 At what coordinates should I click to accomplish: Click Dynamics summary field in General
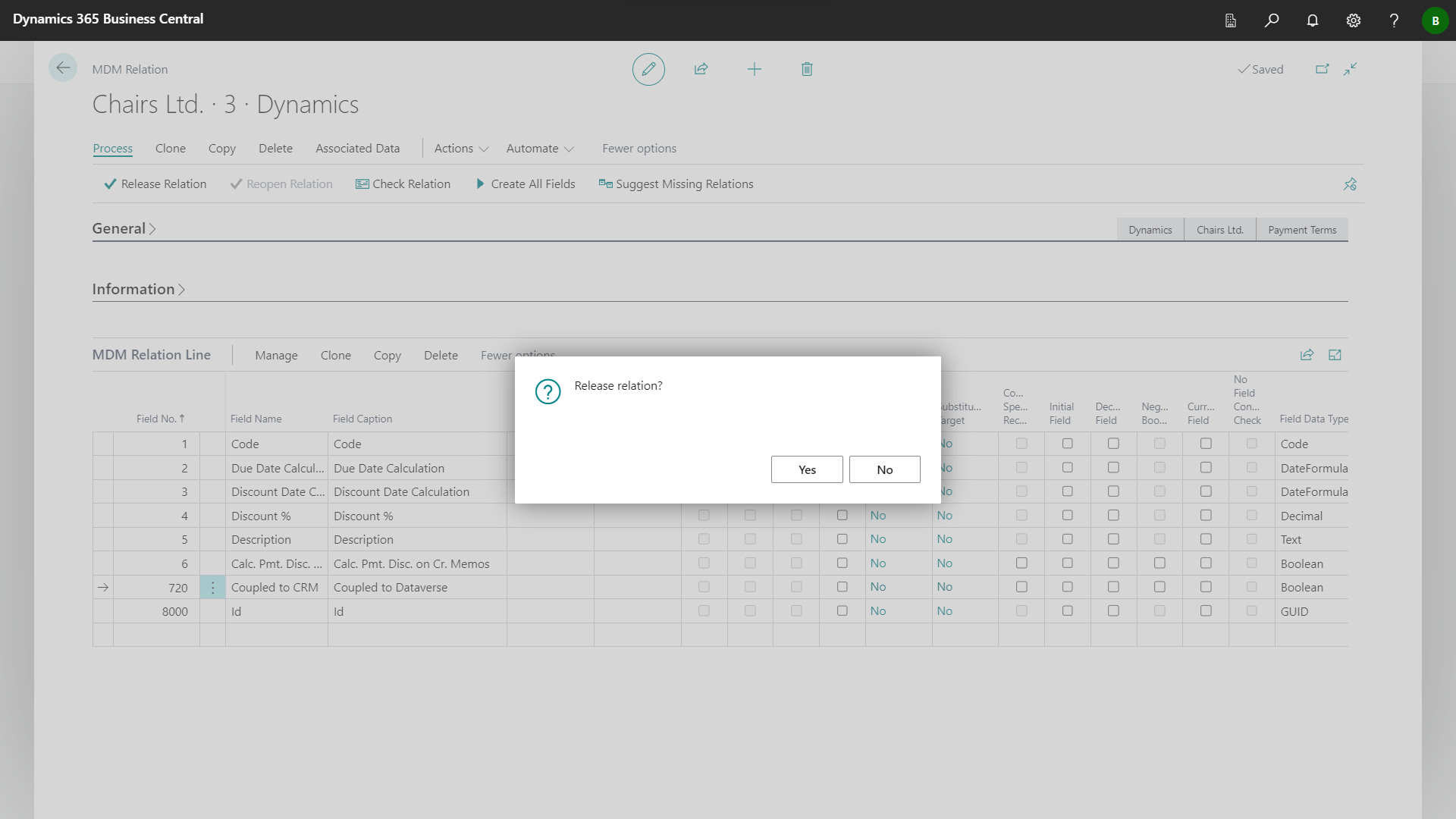[1150, 230]
